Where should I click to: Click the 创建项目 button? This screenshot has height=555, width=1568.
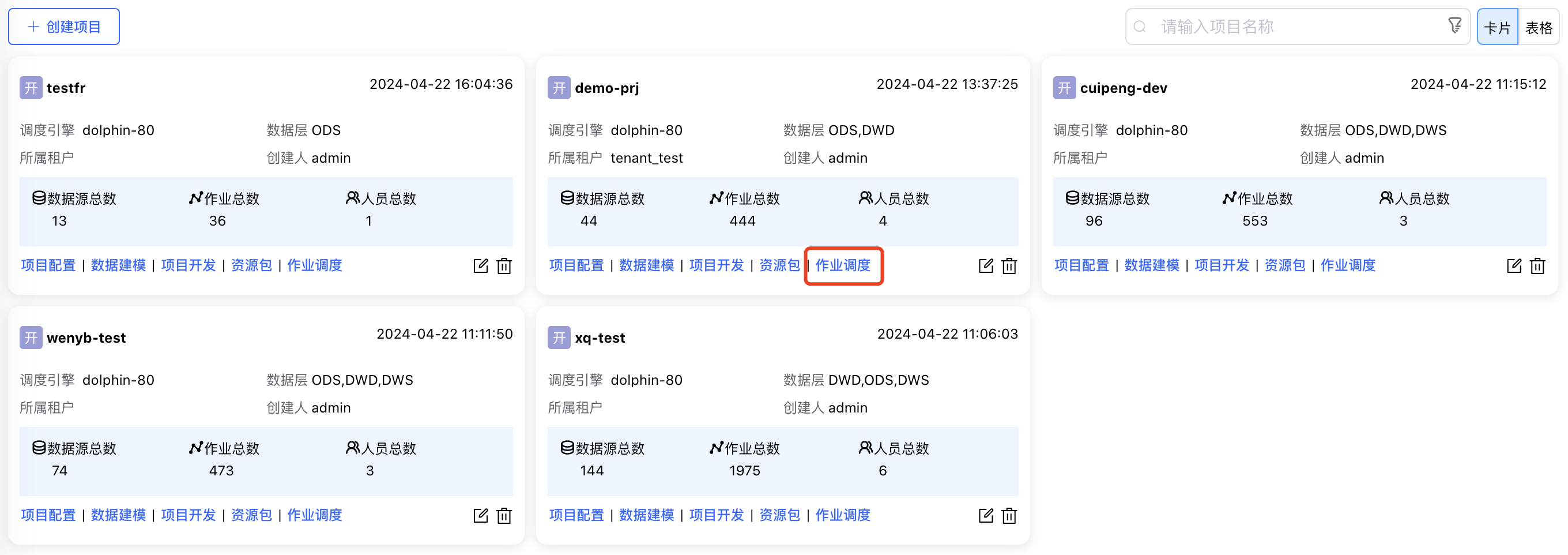[x=63, y=26]
